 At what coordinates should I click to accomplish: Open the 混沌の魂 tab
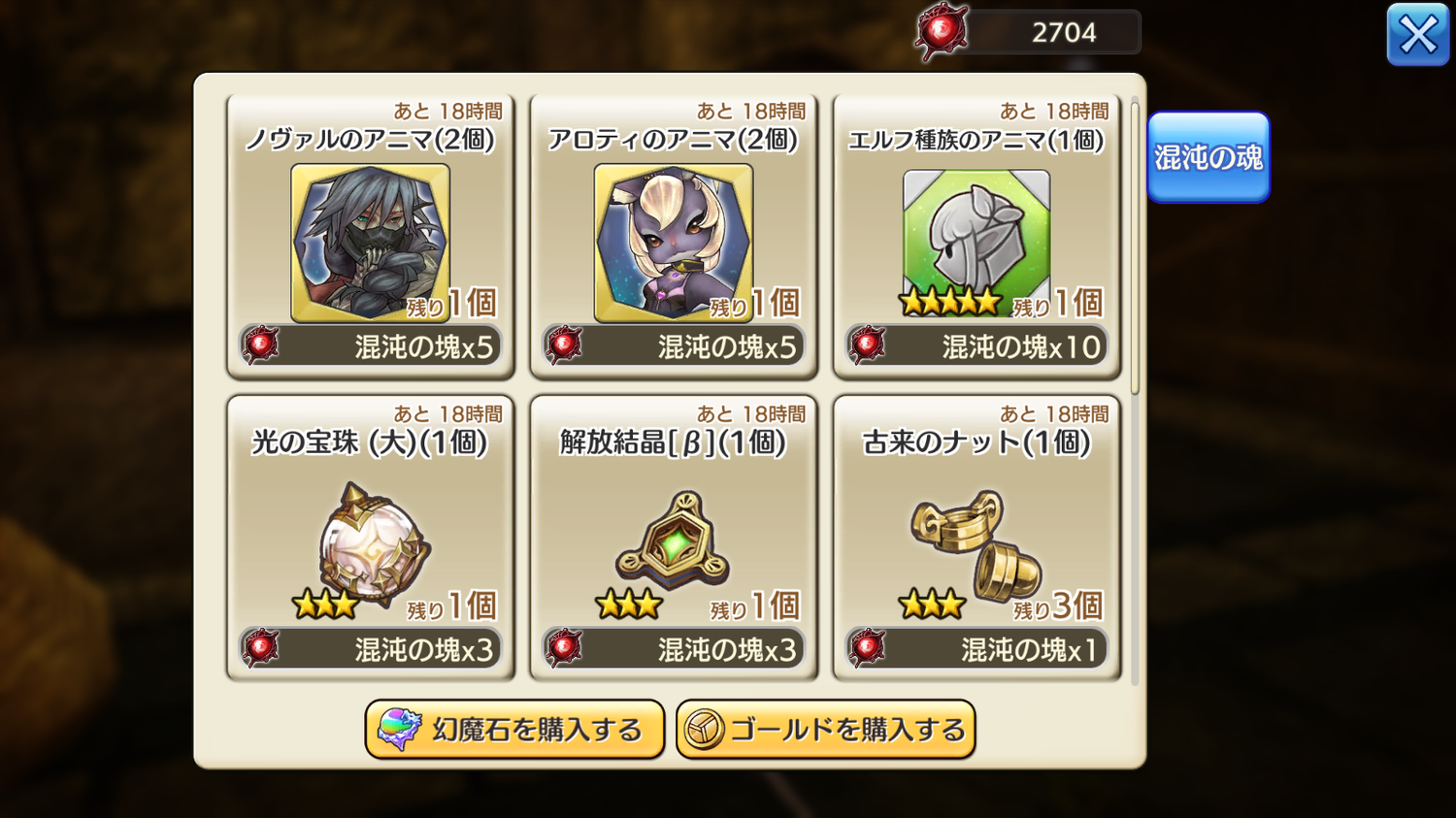coord(1208,157)
